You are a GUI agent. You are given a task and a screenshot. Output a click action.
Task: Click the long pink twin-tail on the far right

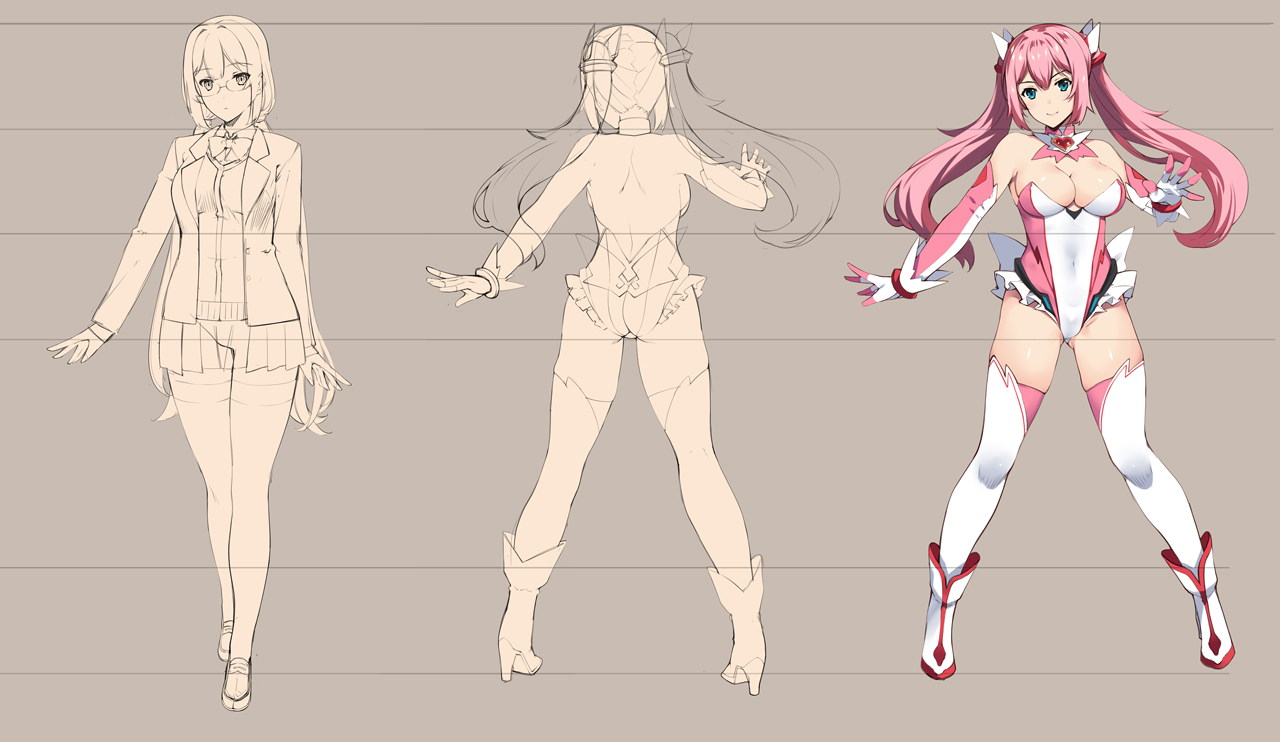(x=1215, y=200)
